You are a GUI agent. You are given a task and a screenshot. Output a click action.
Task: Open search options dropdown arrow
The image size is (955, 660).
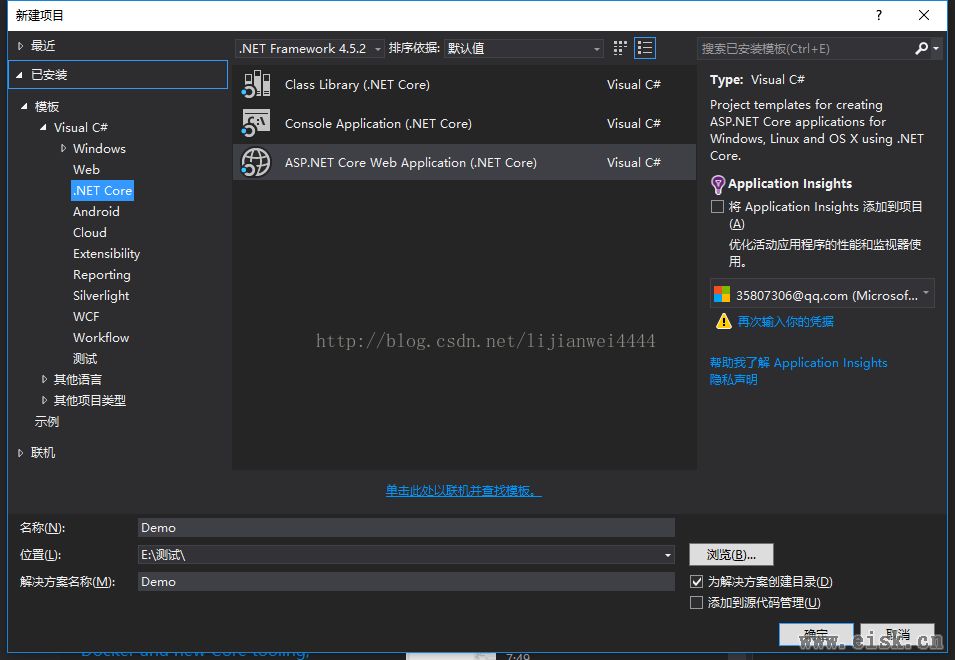tap(936, 49)
